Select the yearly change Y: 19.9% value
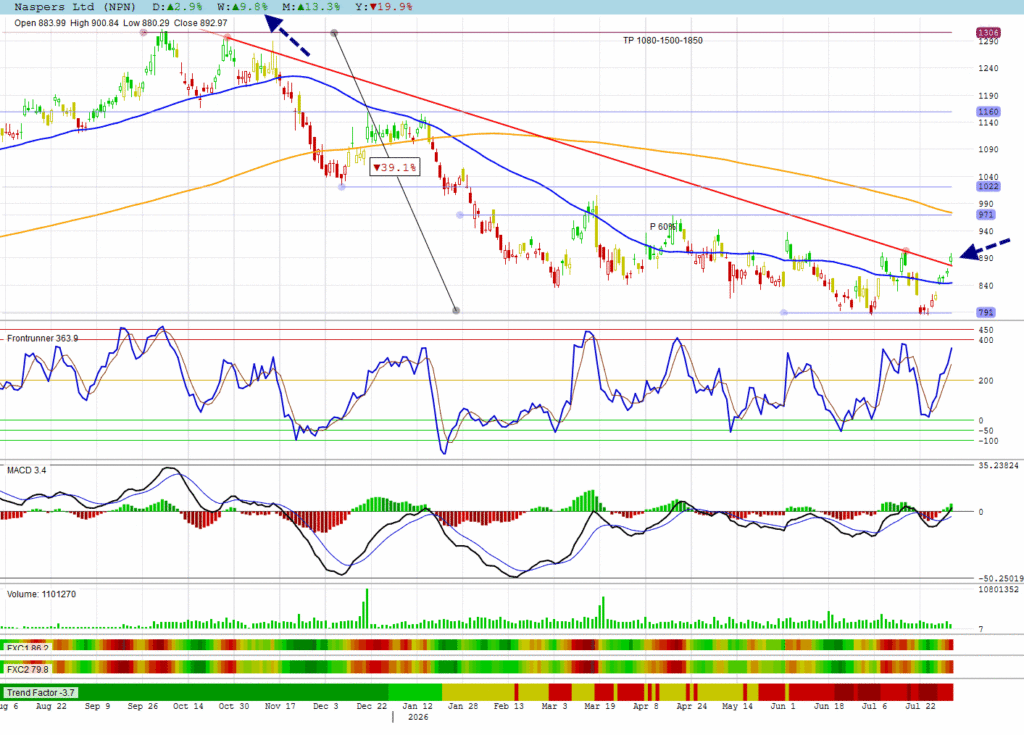This screenshot has width=1024, height=735. coord(383,7)
